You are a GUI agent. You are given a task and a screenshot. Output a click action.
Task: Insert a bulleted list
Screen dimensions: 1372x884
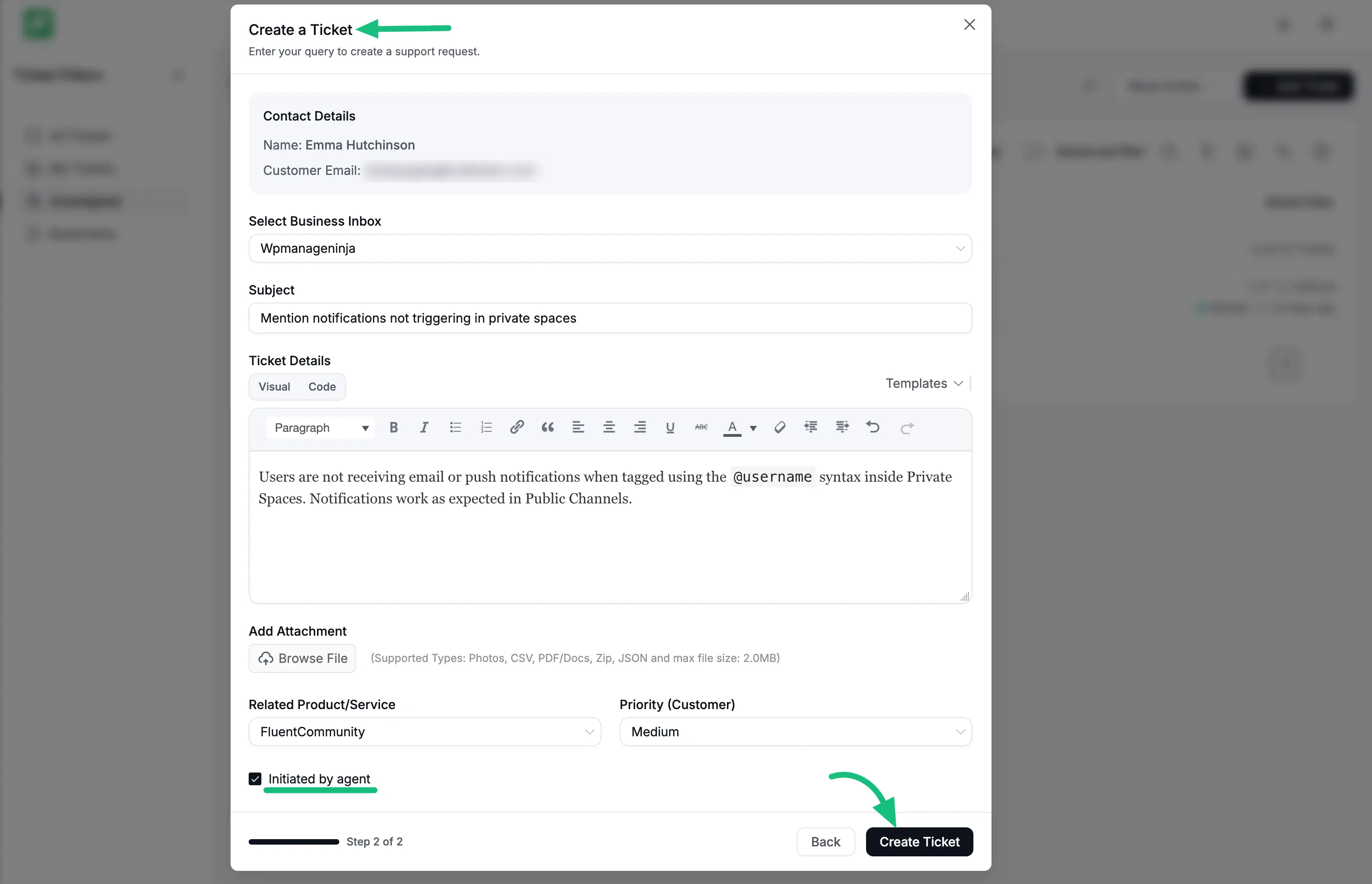tap(455, 427)
